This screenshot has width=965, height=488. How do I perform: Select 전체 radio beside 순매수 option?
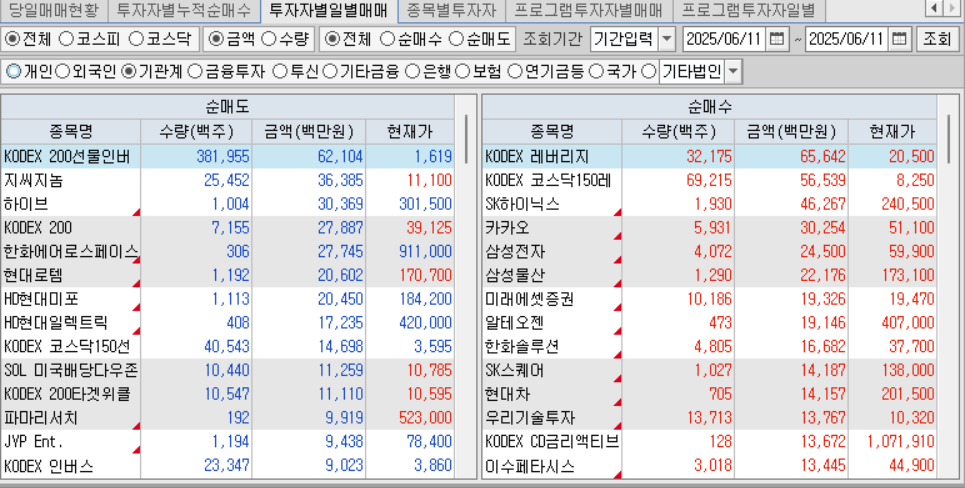pos(332,39)
